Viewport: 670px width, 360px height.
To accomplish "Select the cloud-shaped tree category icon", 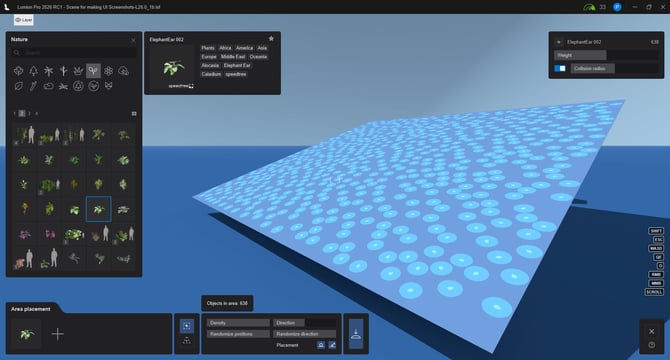I will [x=123, y=71].
